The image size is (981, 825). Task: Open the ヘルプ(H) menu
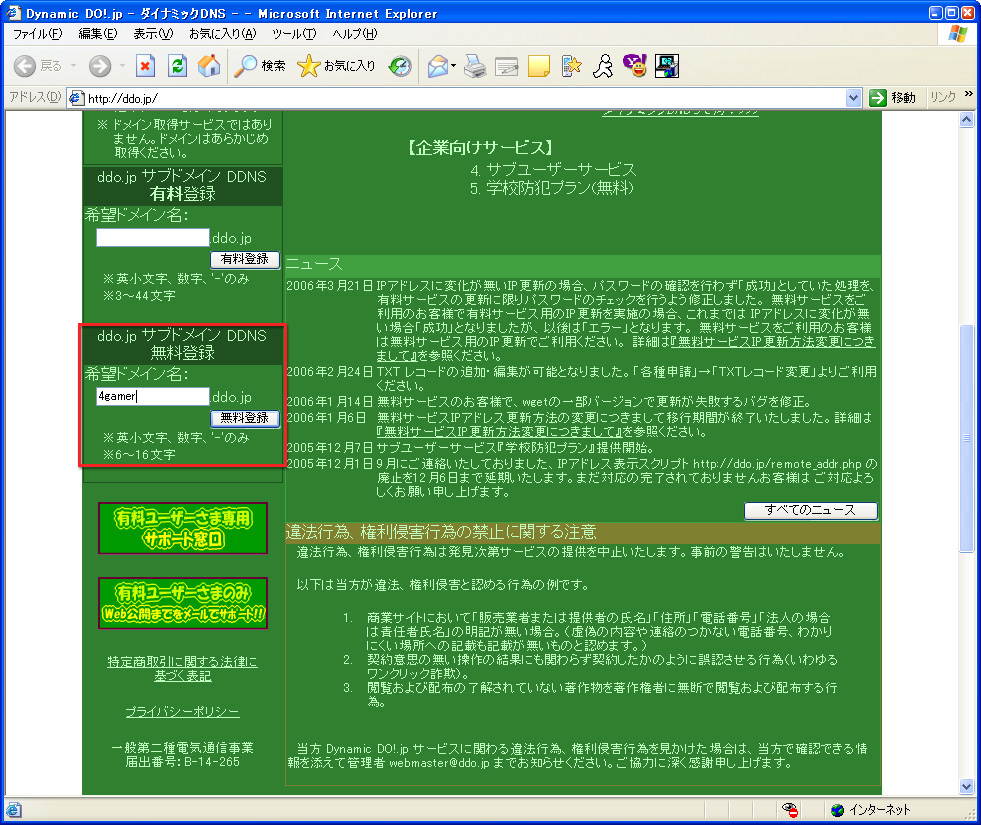[x=354, y=34]
